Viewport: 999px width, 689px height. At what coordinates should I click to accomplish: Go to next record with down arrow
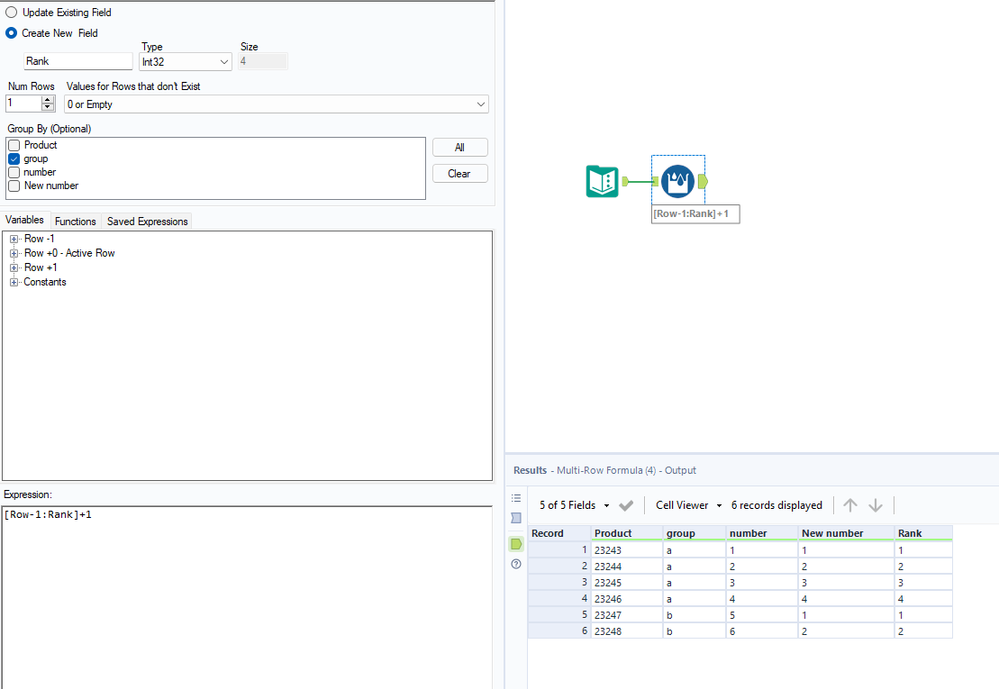tap(875, 505)
